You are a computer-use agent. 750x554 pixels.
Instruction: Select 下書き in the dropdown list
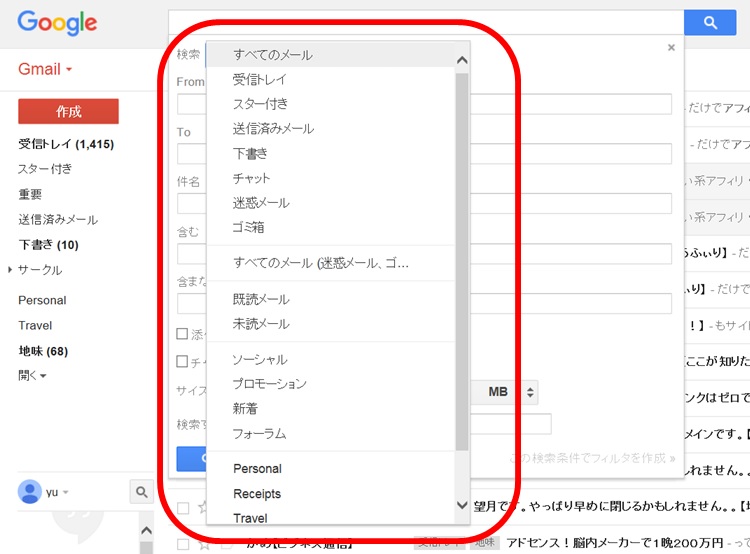pos(331,154)
